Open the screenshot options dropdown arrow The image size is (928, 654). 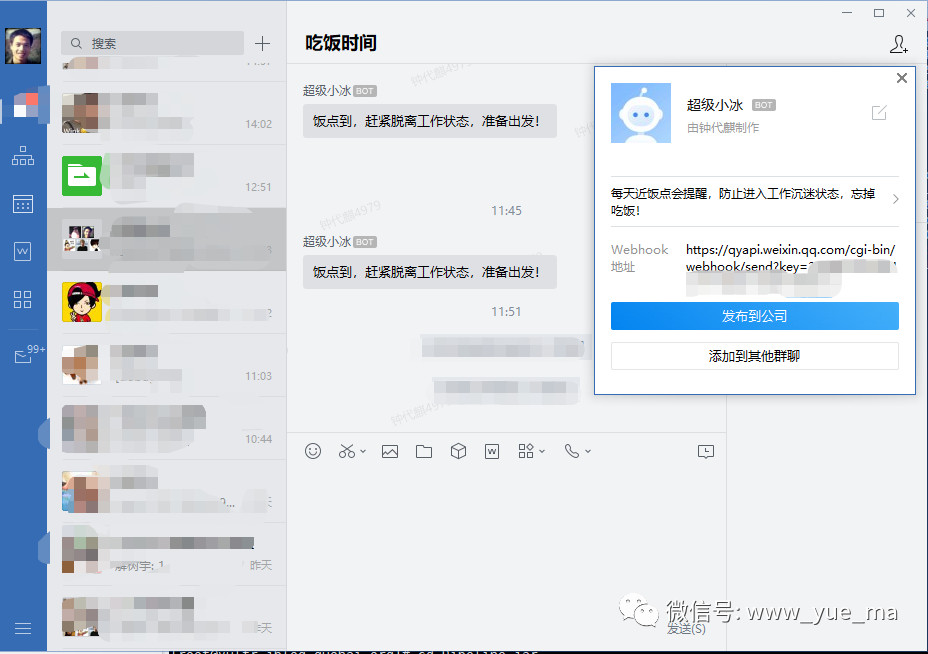click(x=363, y=452)
